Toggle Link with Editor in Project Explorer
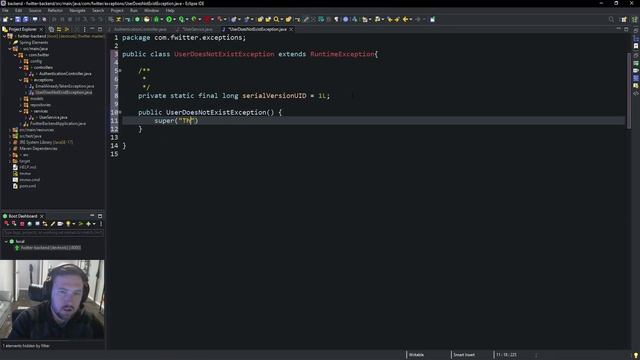The image size is (640, 360). (x=59, y=29)
